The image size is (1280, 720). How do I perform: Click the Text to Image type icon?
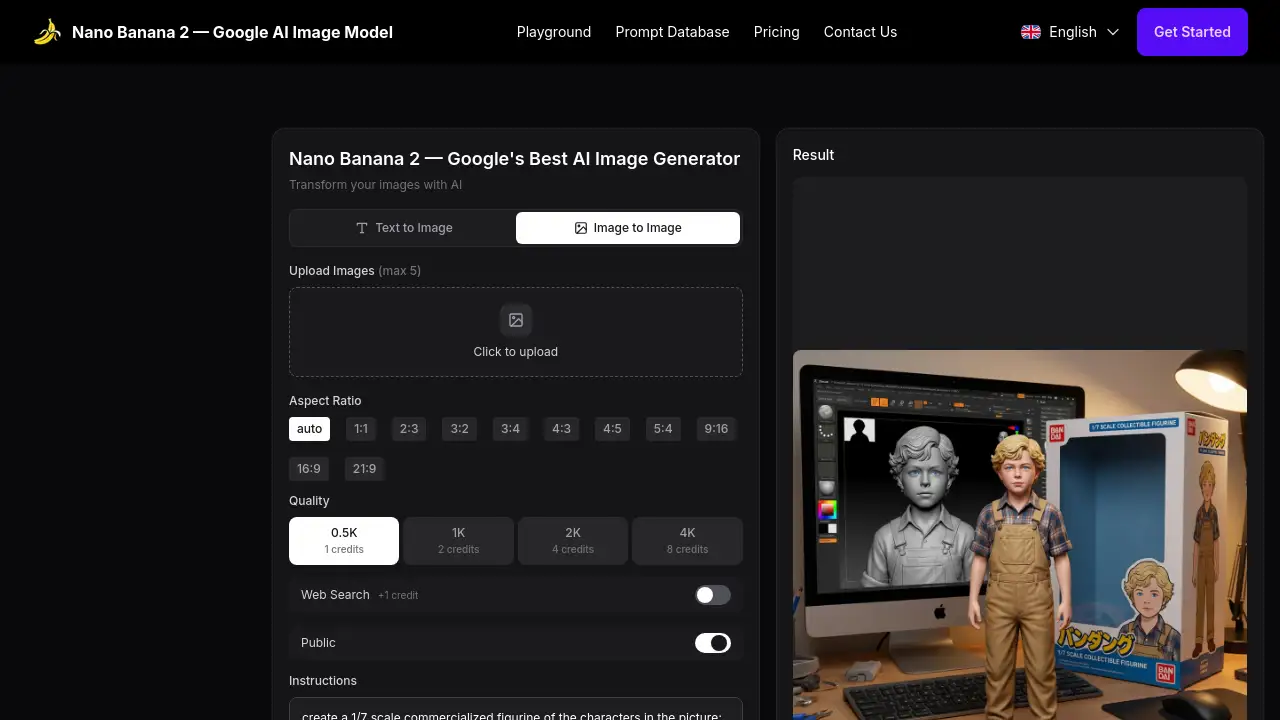[x=362, y=228]
